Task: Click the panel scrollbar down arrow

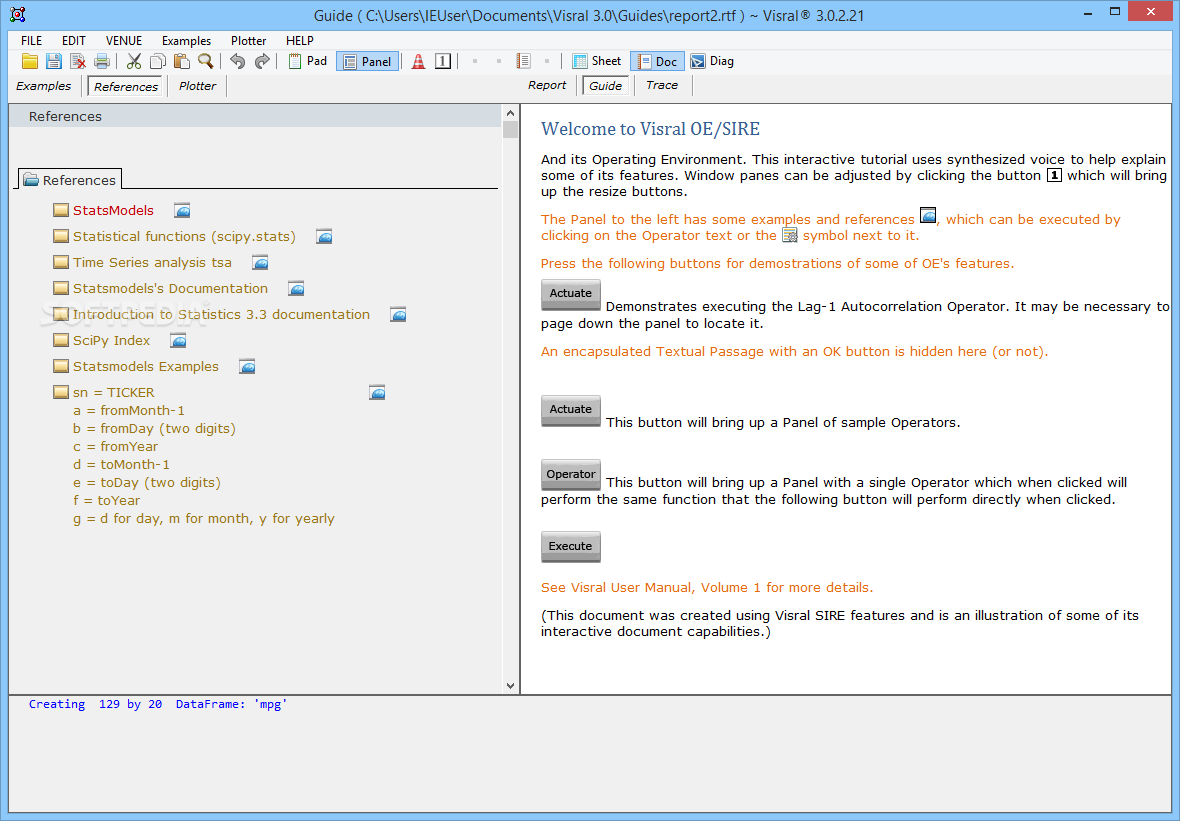Action: (x=510, y=686)
